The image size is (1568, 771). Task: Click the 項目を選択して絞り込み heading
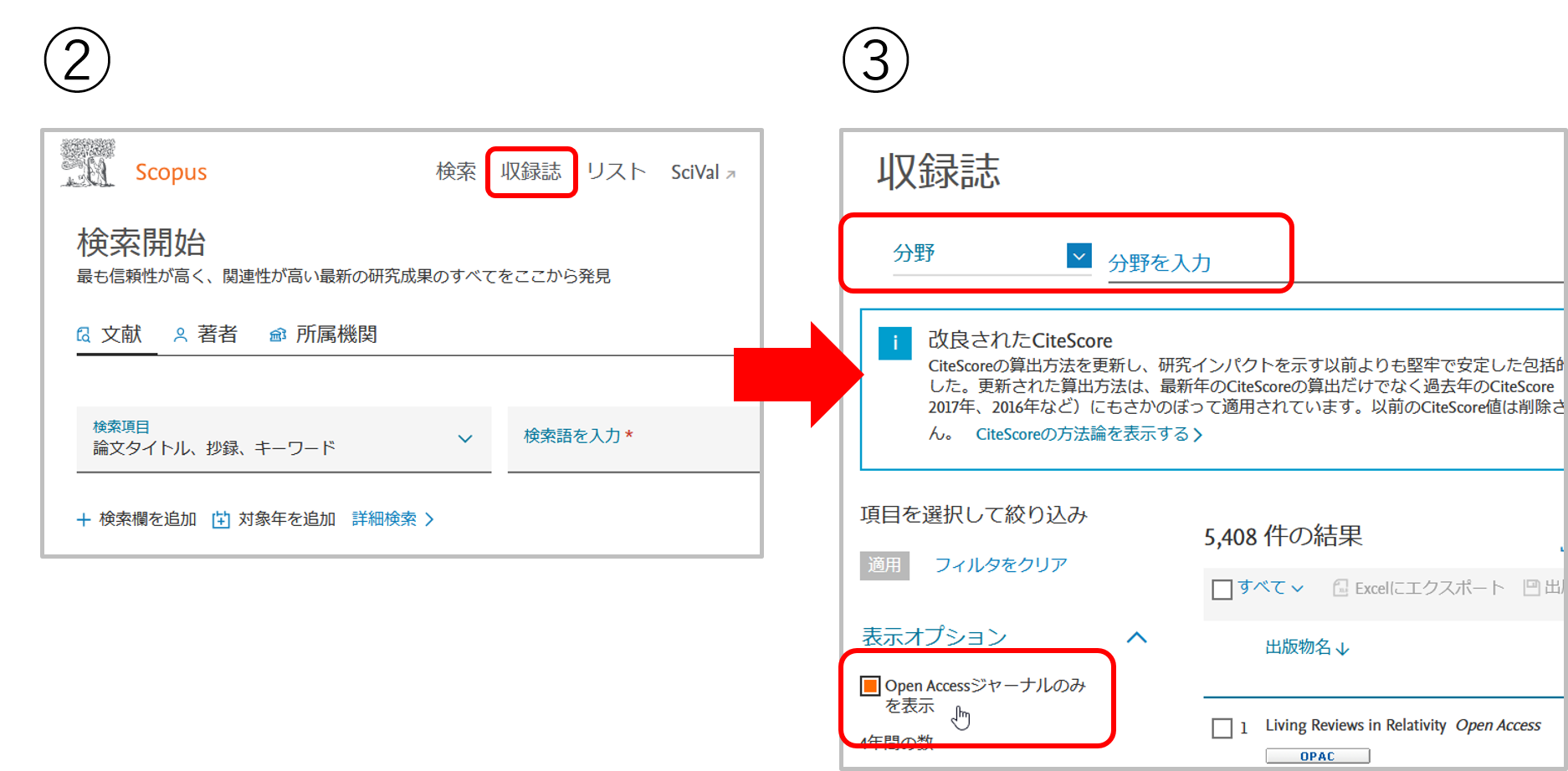pos(973,515)
